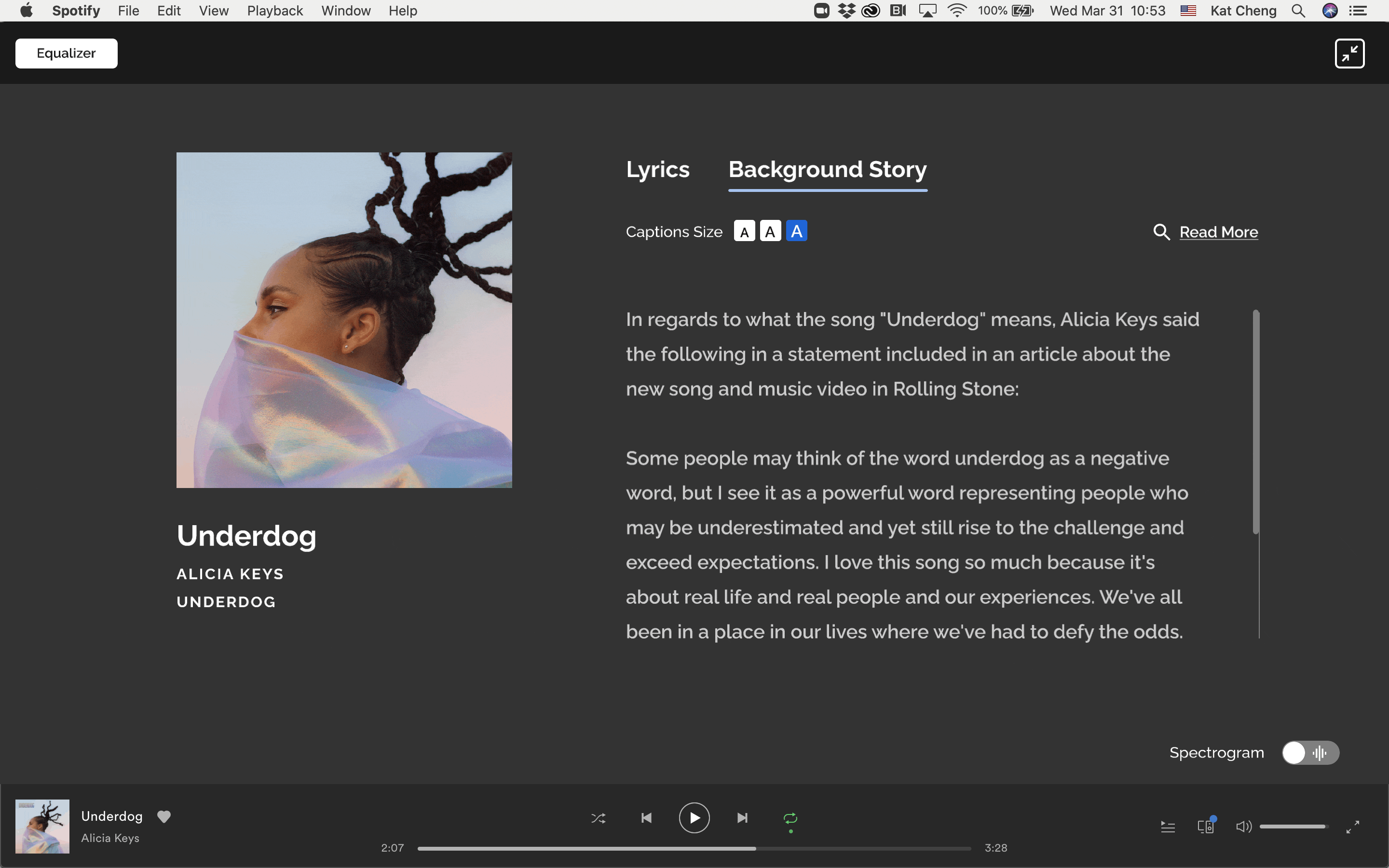Image resolution: width=1389 pixels, height=868 pixels.
Task: Open the Notification Center icon
Action: pos(1358,10)
